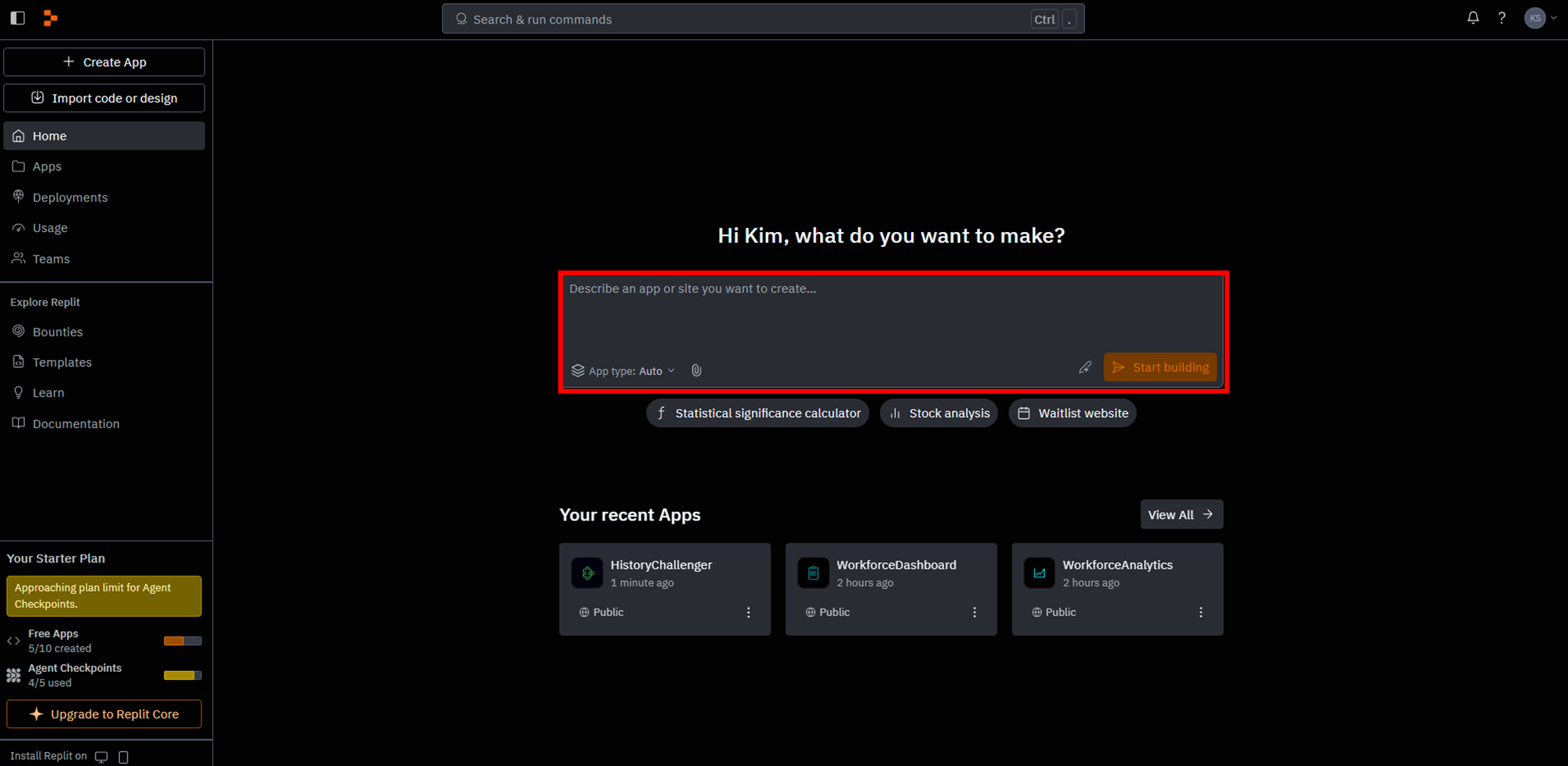Image resolution: width=1568 pixels, height=766 pixels.
Task: Click '5/10 created' text
Action: (x=60, y=648)
